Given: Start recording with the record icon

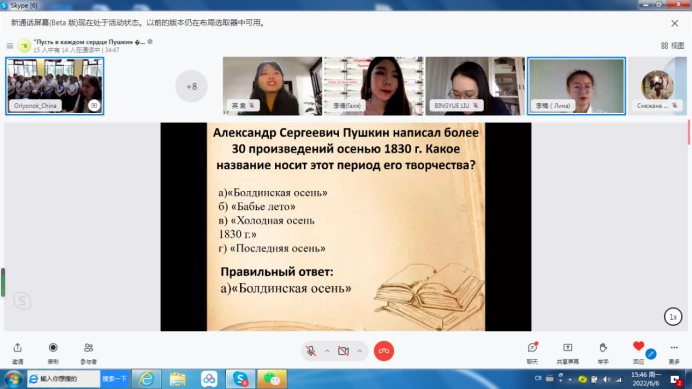Looking at the screenshot, I should (x=53, y=348).
